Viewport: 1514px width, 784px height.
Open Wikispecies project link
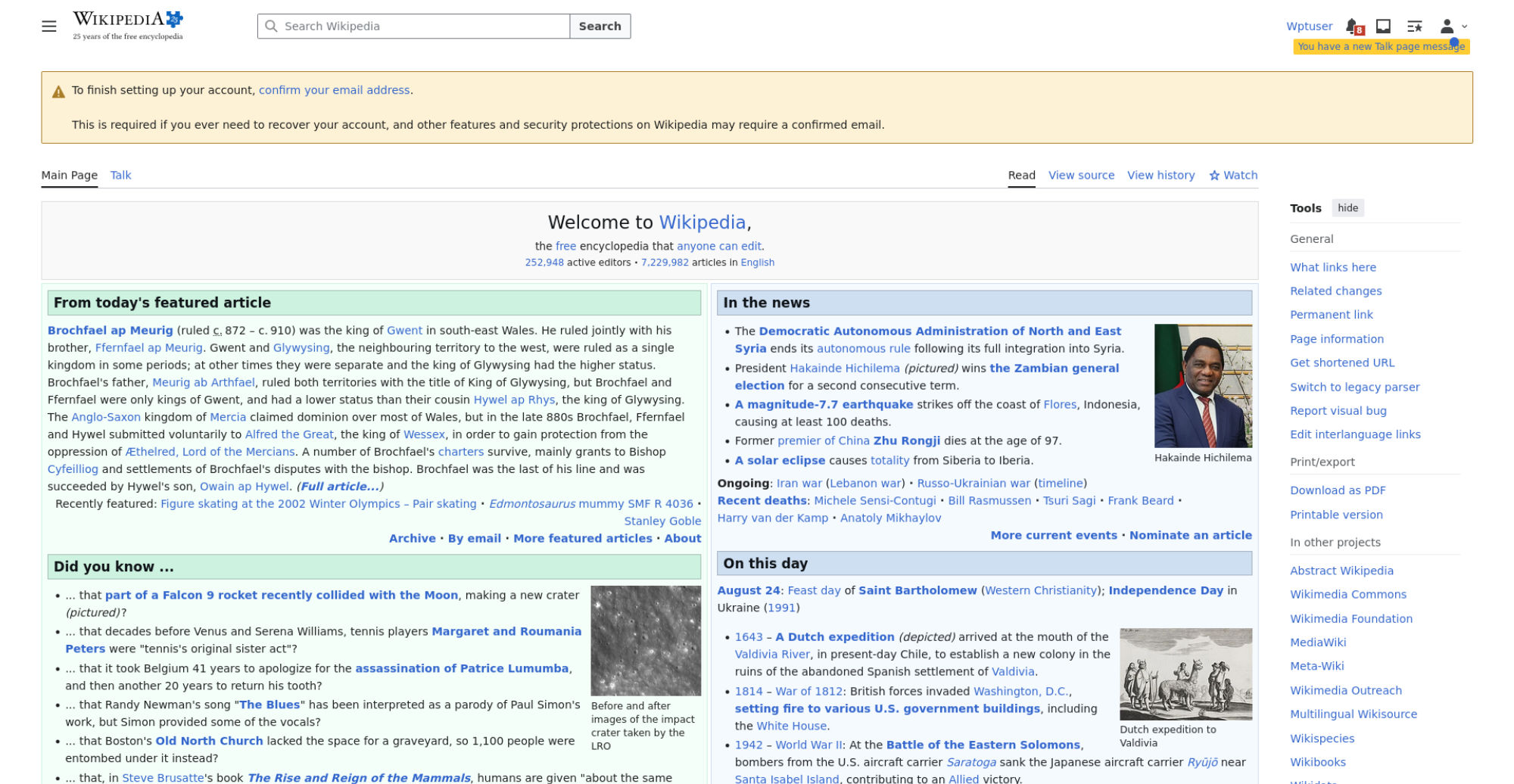coord(1322,739)
